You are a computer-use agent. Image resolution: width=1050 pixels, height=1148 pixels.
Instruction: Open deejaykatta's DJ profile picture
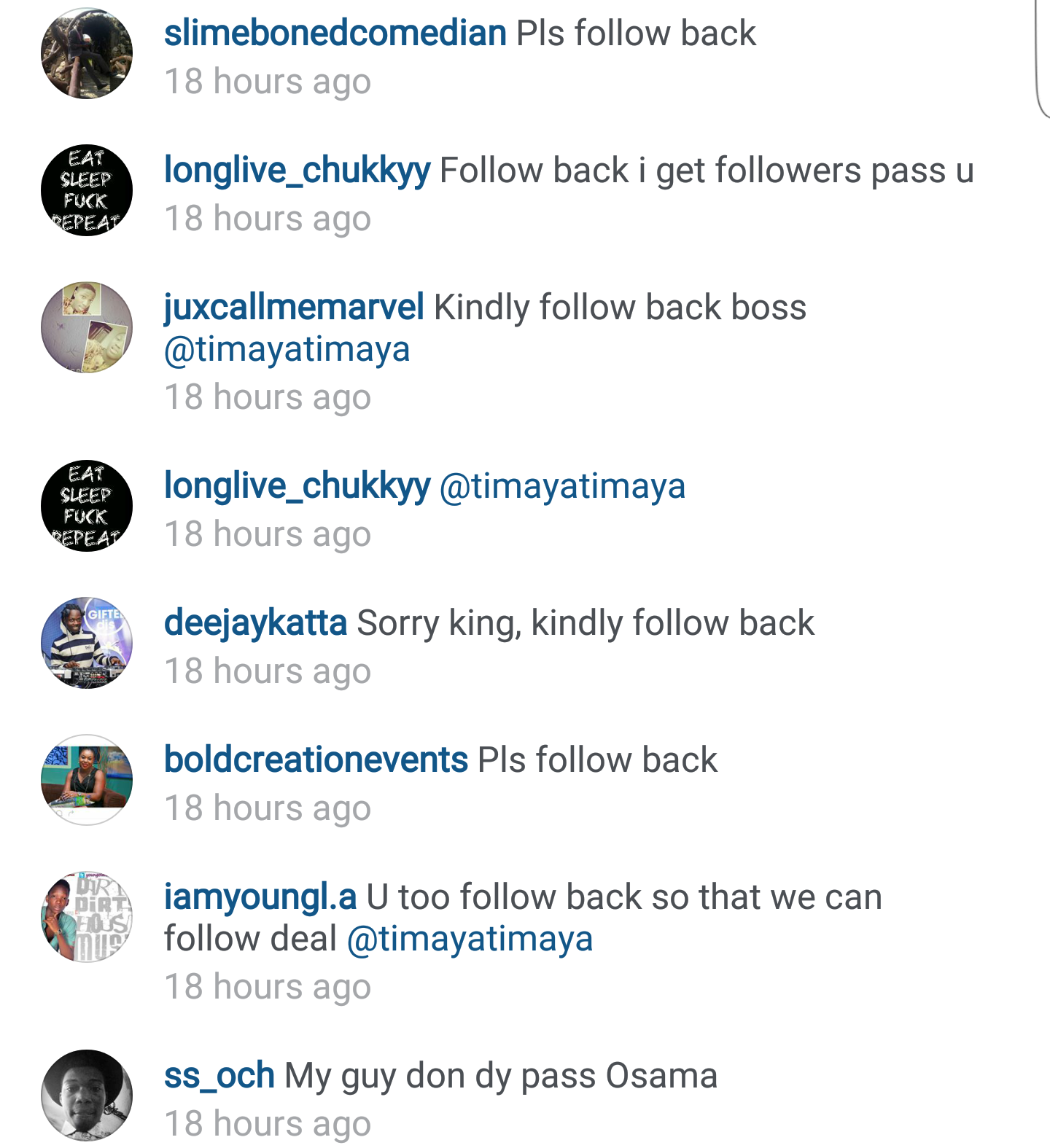tap(87, 643)
